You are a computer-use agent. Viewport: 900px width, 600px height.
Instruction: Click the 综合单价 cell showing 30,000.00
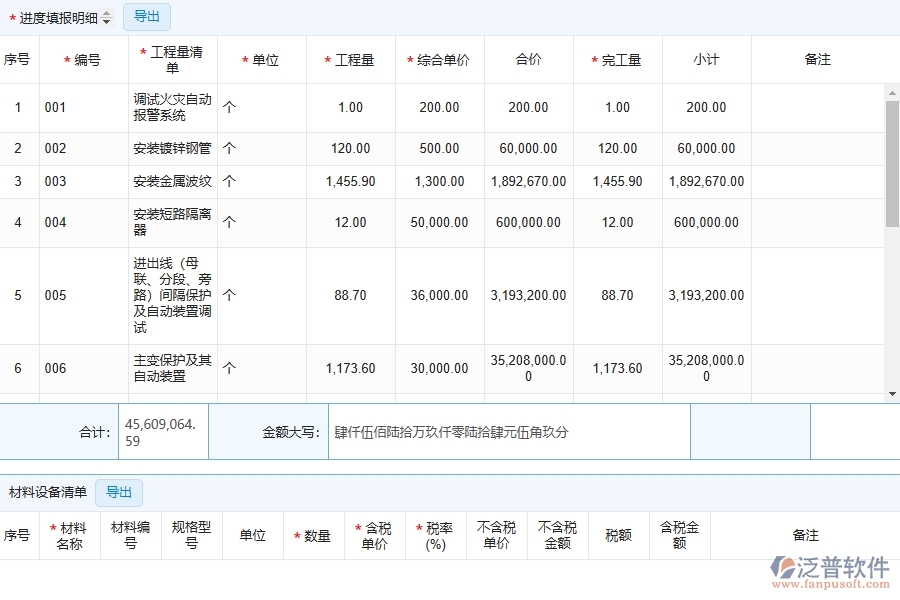click(439, 369)
